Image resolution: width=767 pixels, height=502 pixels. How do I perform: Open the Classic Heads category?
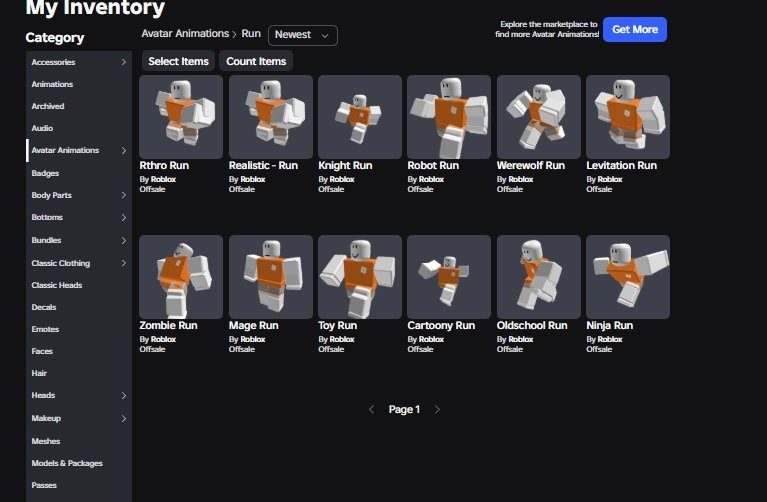(57, 285)
